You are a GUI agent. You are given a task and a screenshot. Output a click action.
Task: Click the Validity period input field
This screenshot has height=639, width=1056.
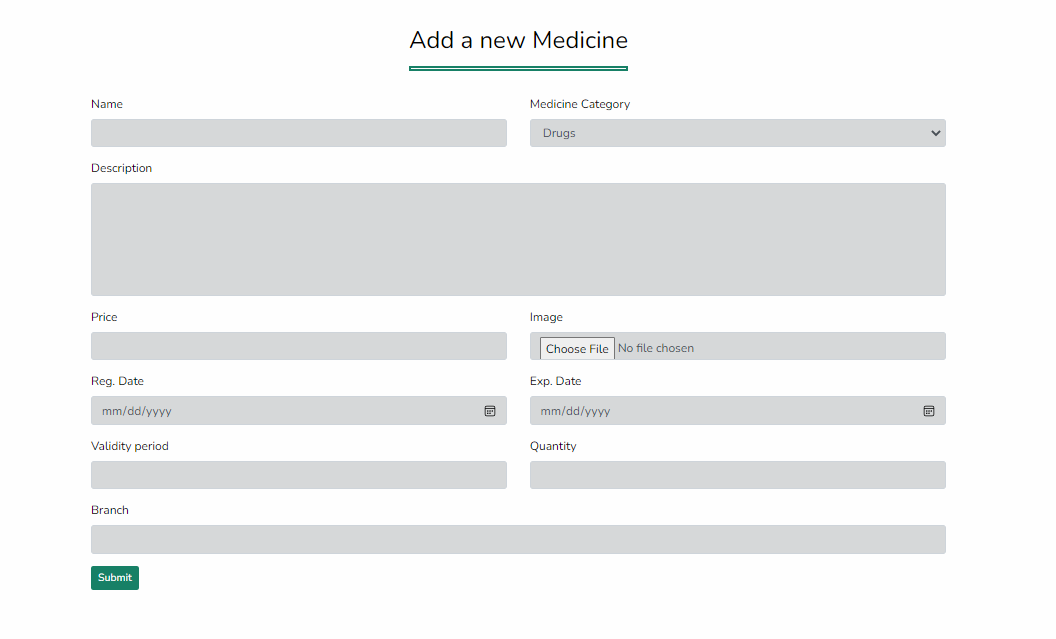pos(298,474)
